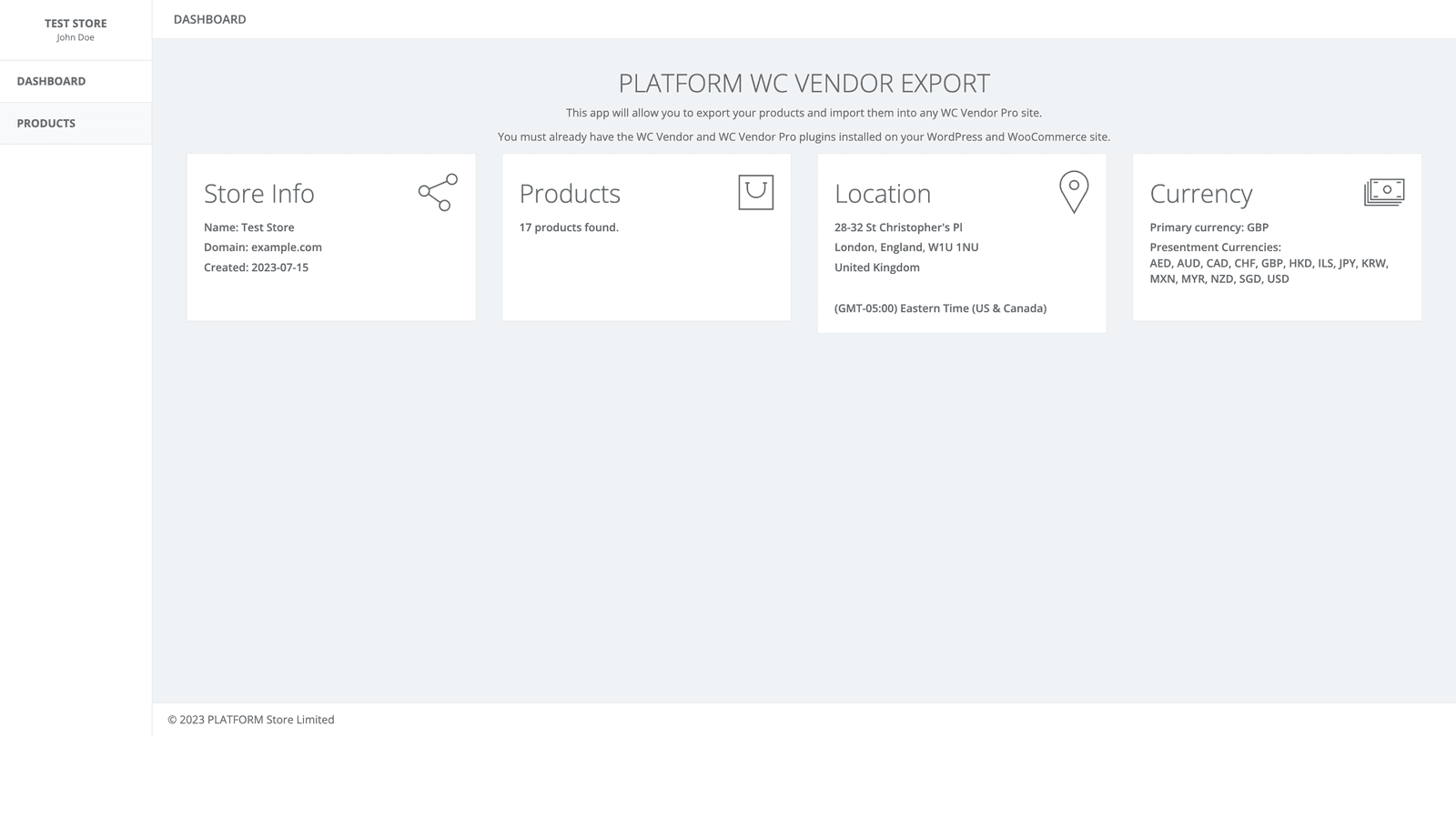Select the GBP primary currency text

[1208, 227]
